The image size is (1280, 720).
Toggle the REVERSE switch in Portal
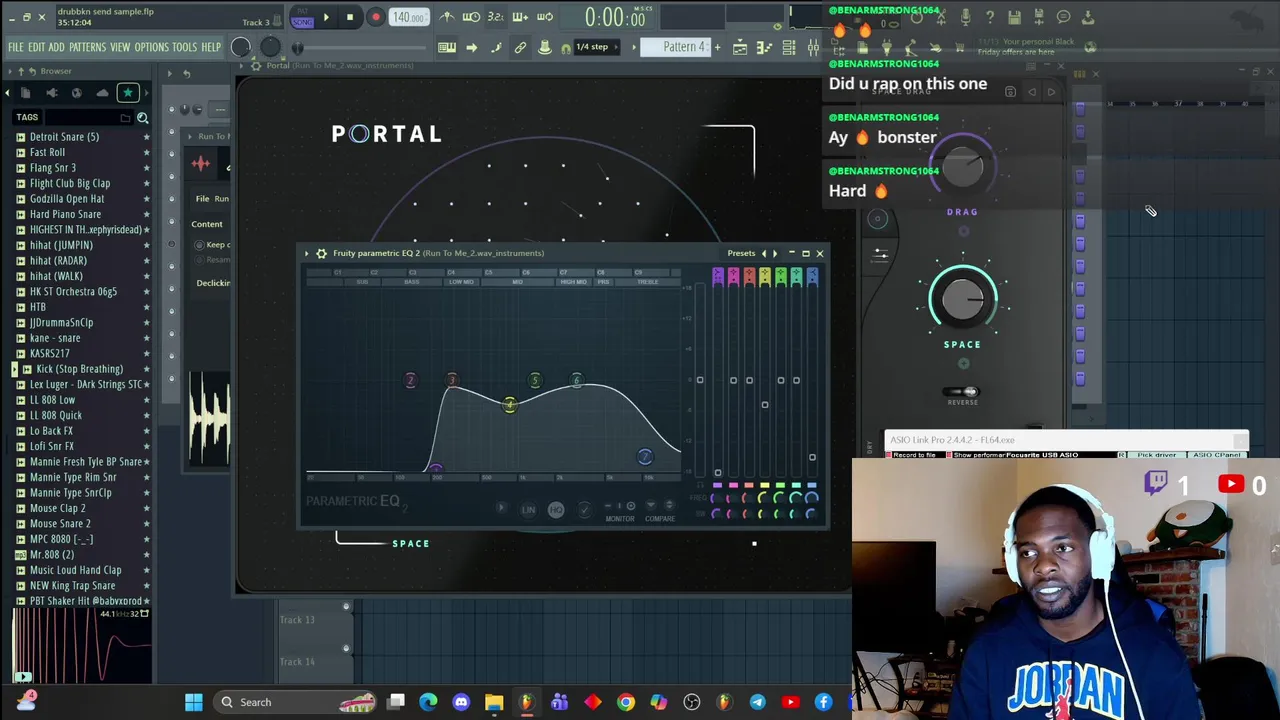pyautogui.click(x=962, y=392)
